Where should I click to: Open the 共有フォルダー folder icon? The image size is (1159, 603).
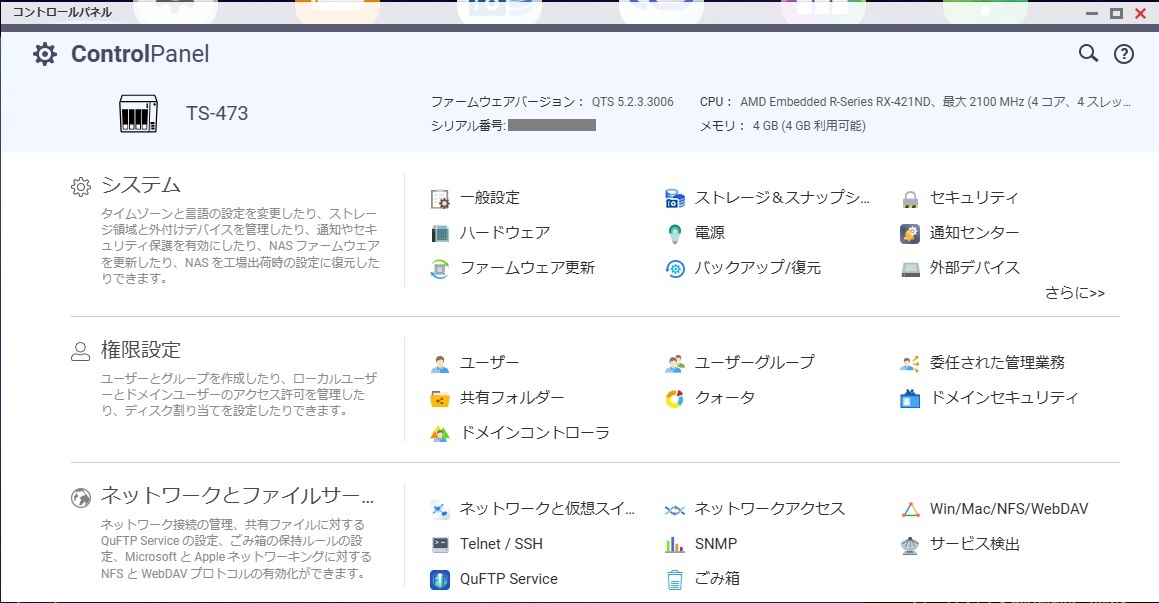[440, 399]
